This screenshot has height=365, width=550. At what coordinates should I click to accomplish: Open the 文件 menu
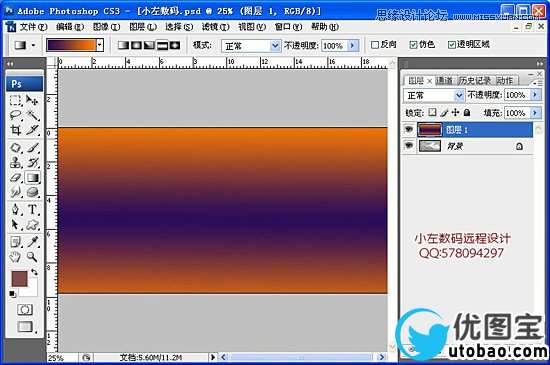[x=33, y=27]
